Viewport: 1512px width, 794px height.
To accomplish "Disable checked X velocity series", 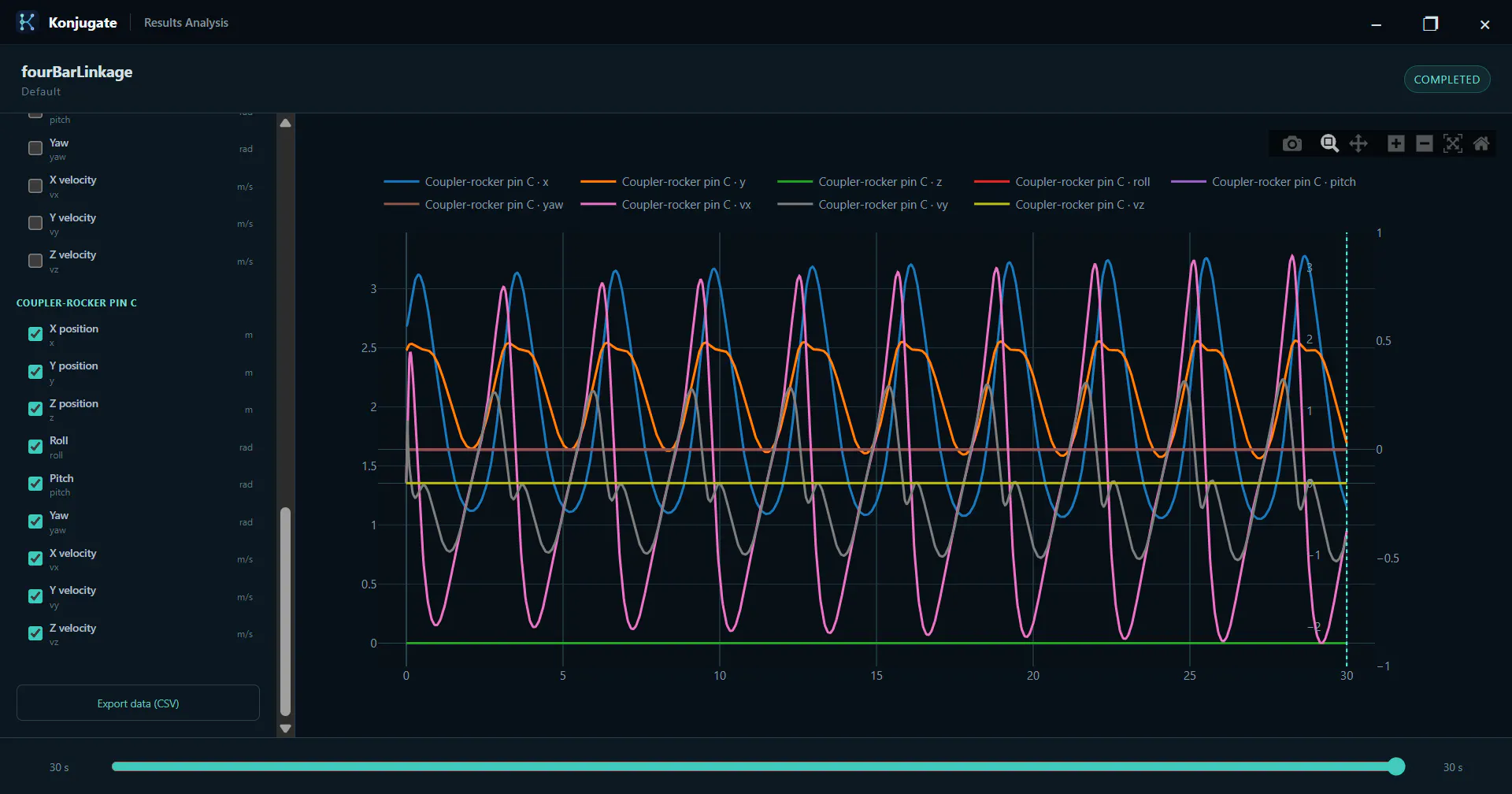I will (x=35, y=558).
